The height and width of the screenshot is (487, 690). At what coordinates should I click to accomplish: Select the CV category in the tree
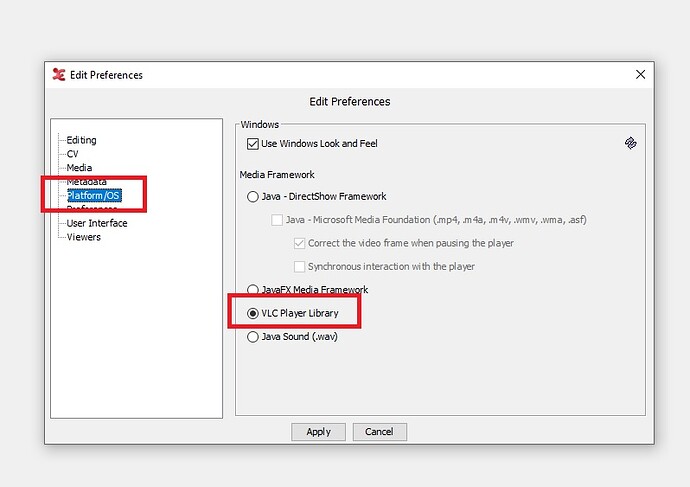tap(72, 154)
